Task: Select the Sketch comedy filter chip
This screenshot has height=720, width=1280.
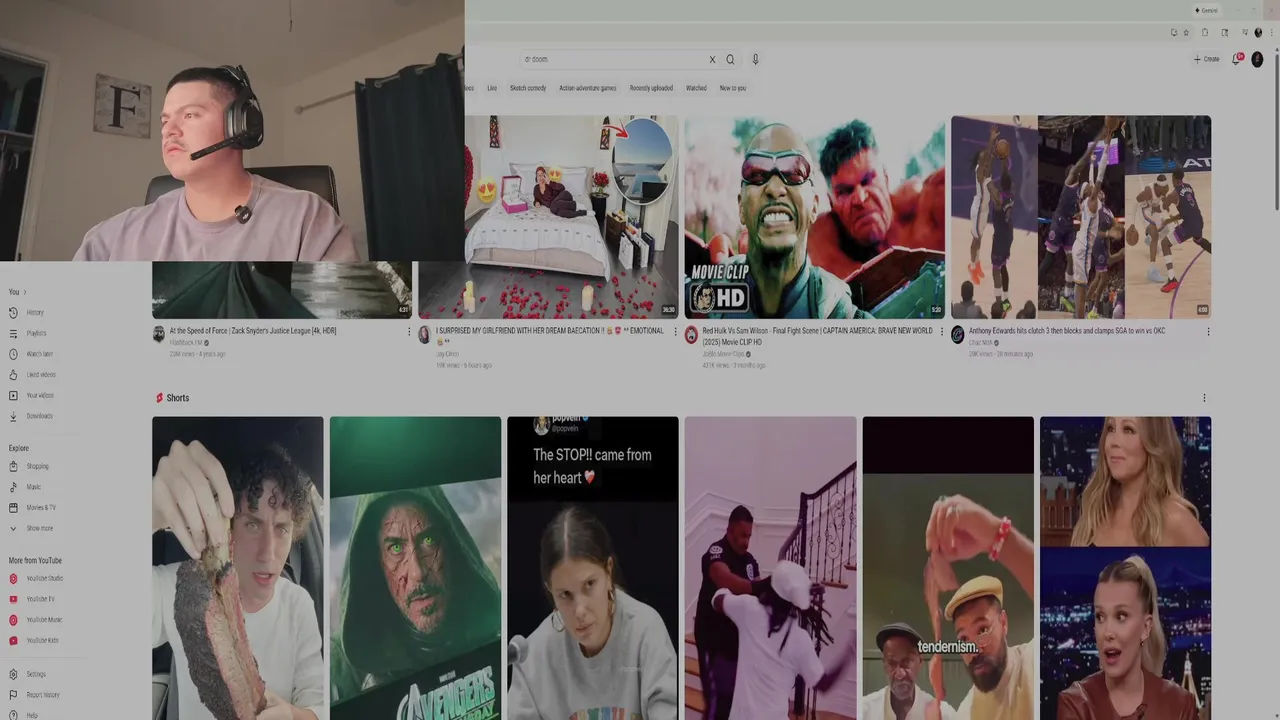Action: click(x=528, y=88)
